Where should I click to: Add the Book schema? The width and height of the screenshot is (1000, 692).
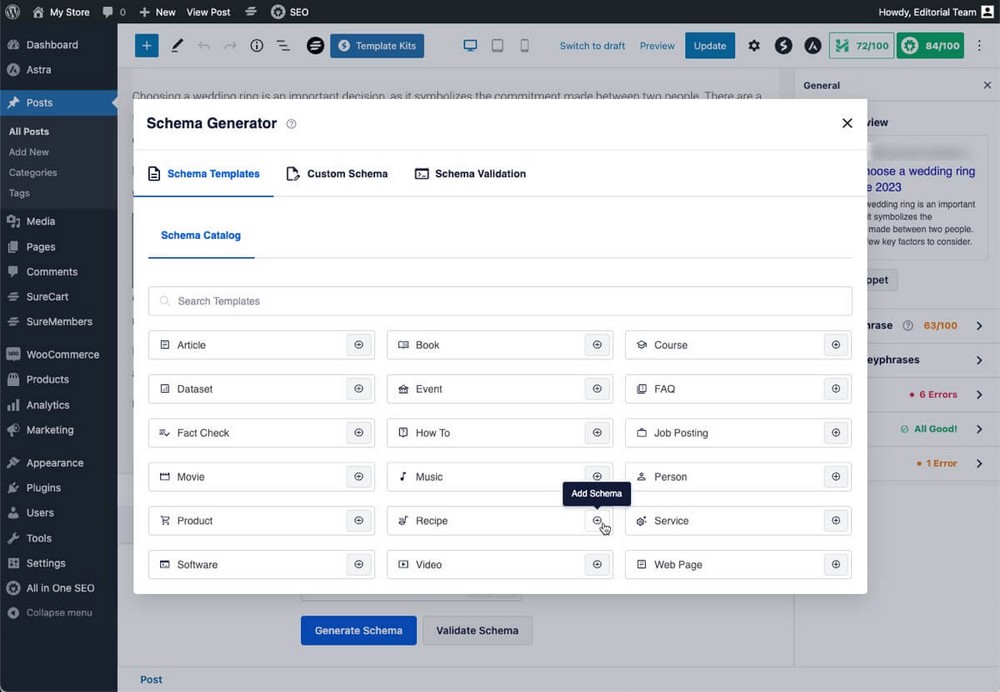point(597,345)
